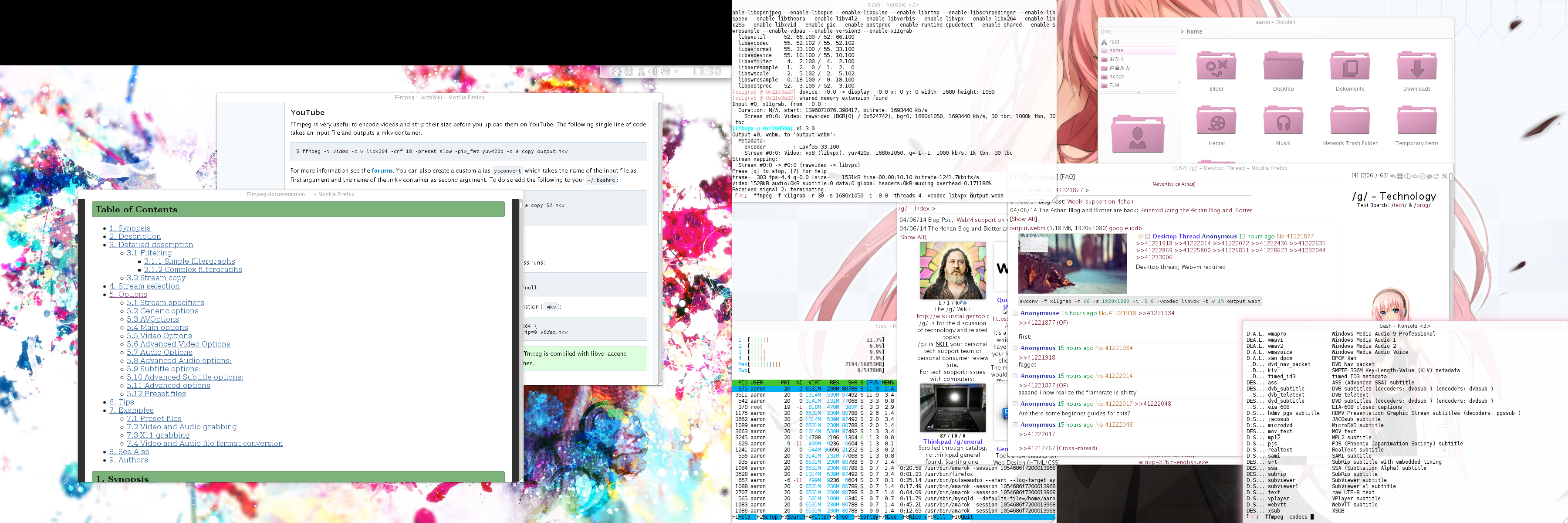Click F1 Help in the htop footer
Viewport: 1568px width, 523px height.
click(x=744, y=517)
